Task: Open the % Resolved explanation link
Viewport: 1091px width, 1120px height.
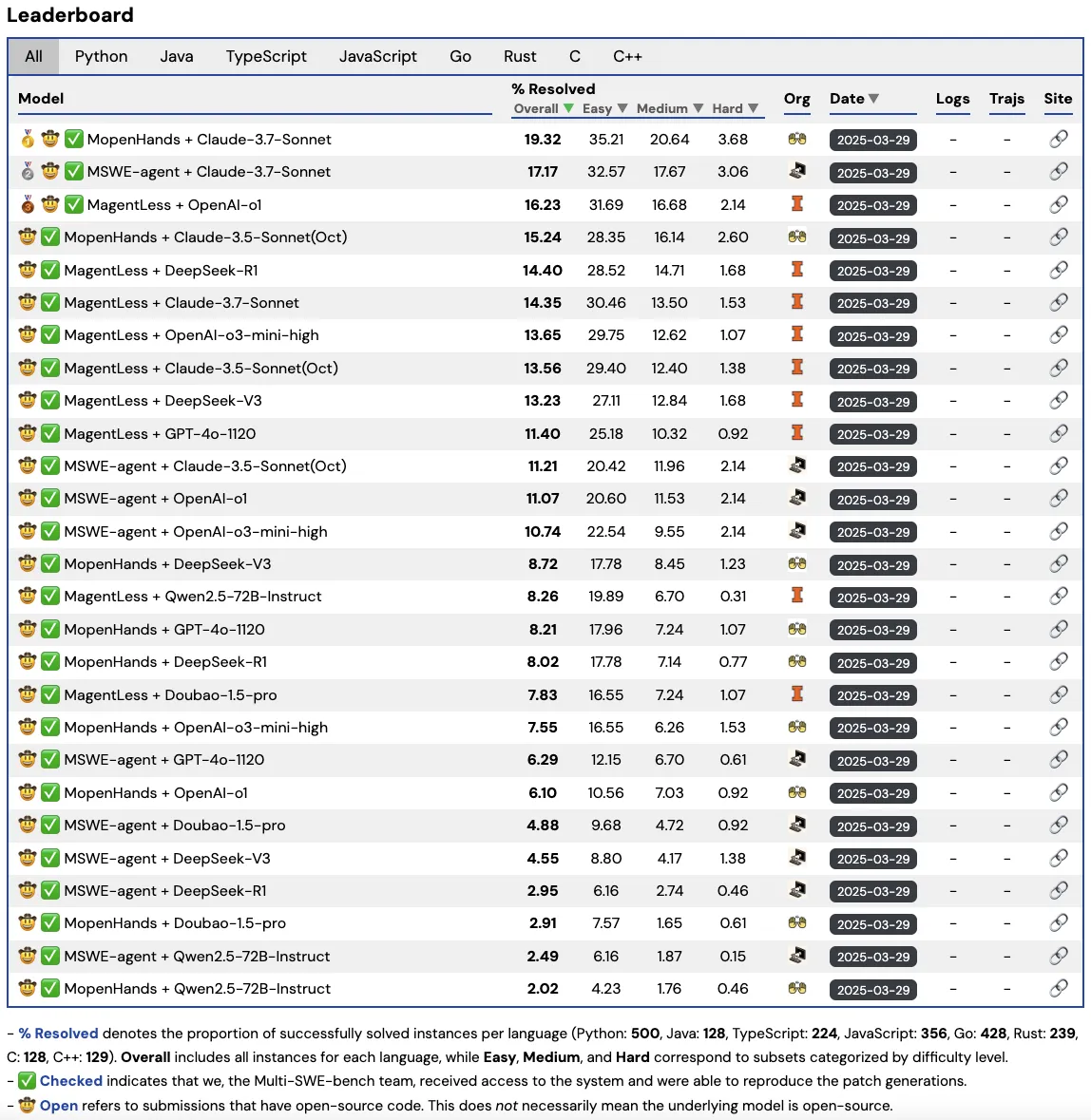Action: coord(59,1033)
